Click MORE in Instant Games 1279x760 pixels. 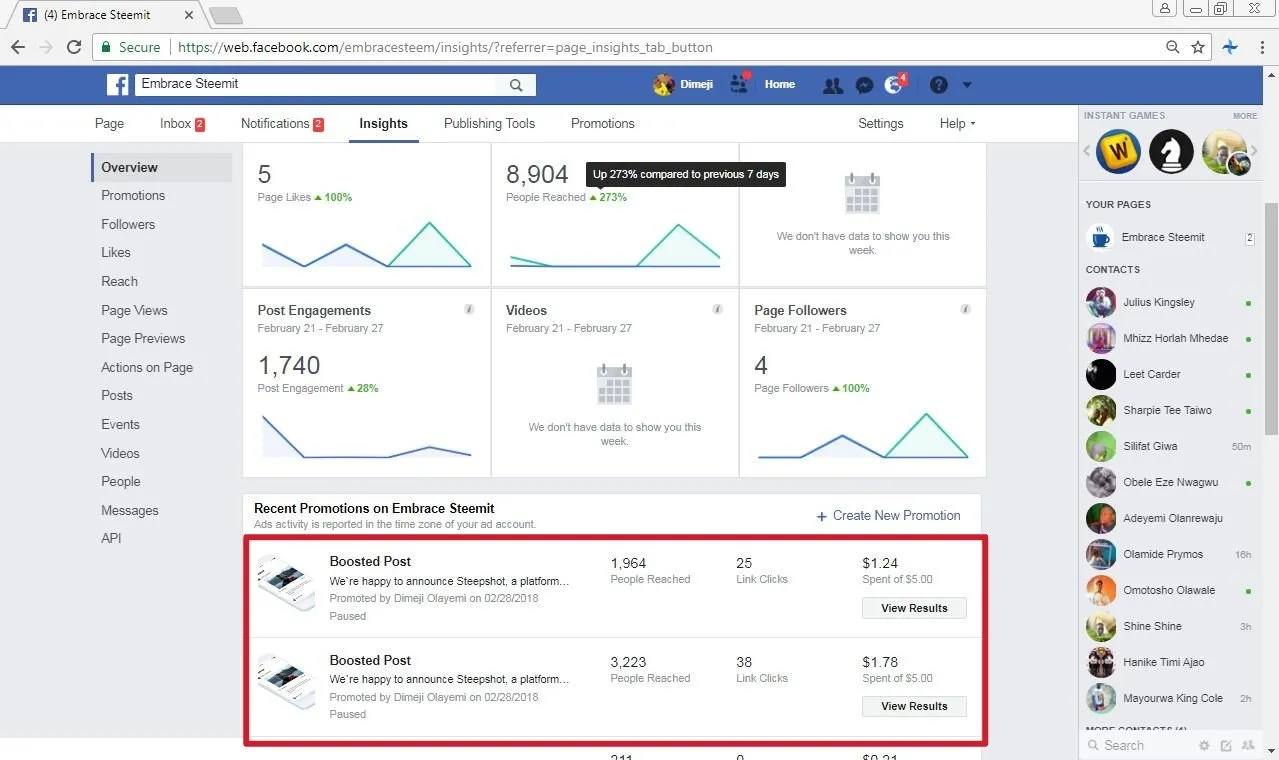point(1245,116)
